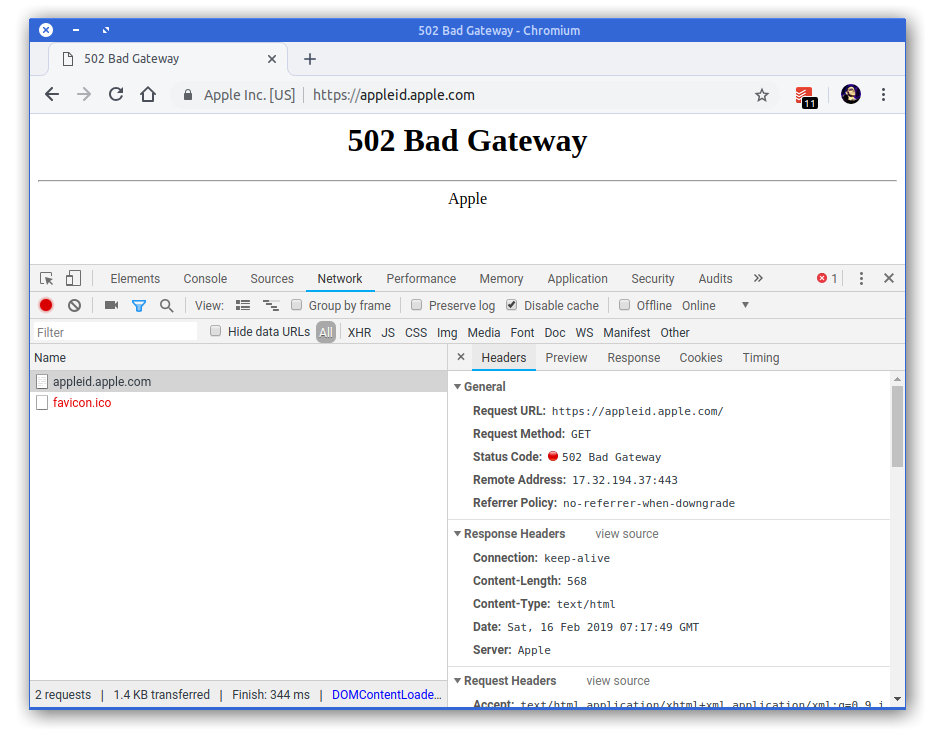
Task: Open a new tab with the plus button
Action: tap(310, 59)
